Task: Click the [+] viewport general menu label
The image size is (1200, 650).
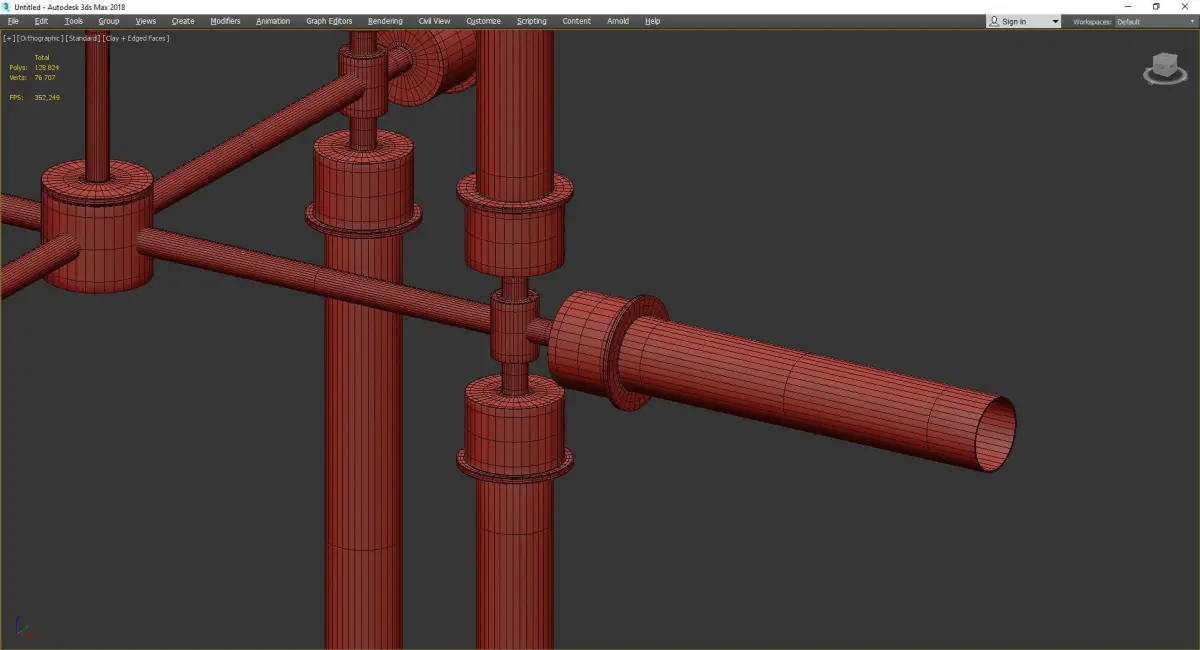Action: click(8, 38)
